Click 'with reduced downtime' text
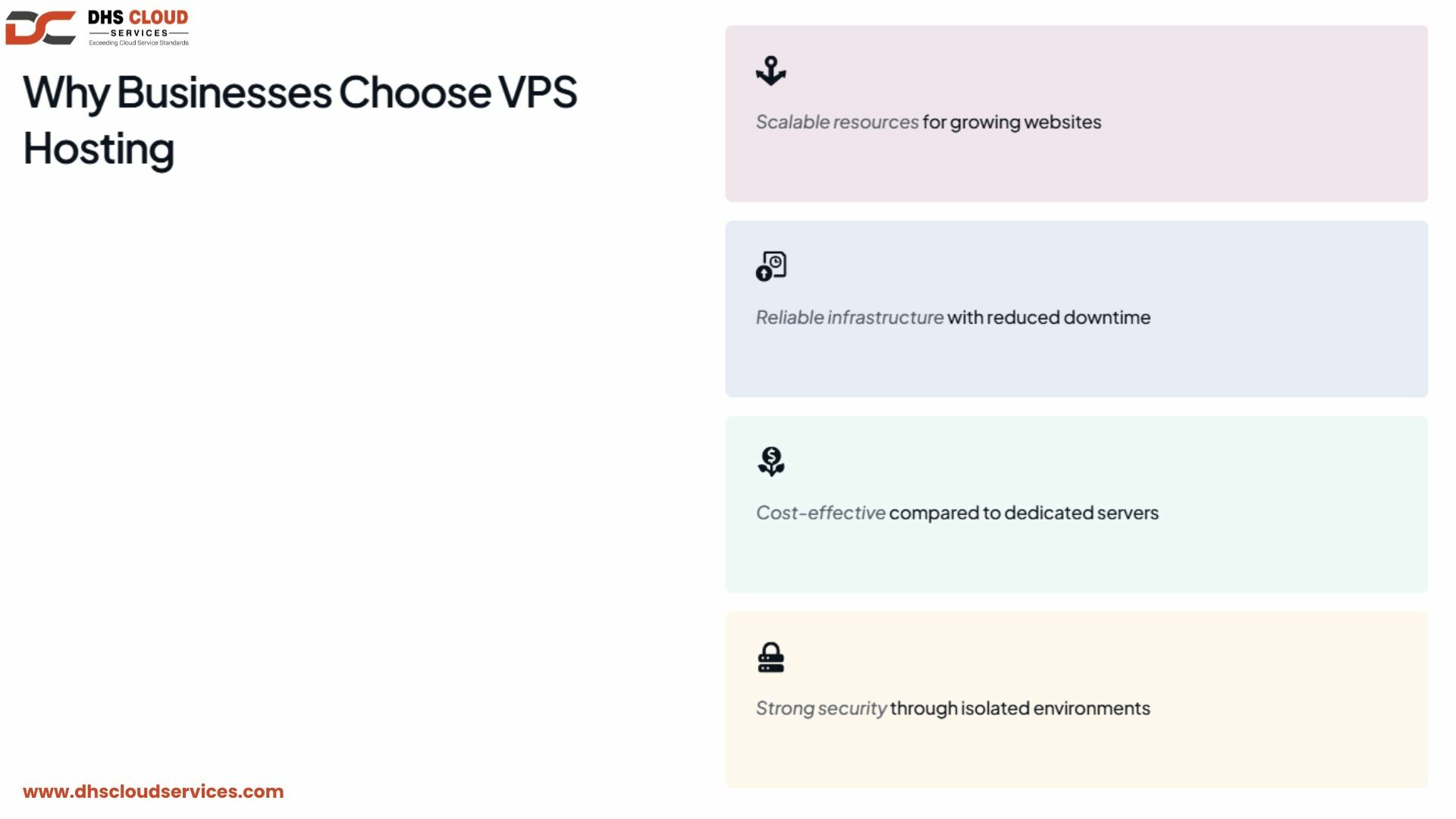This screenshot has width=1456, height=819. (1049, 318)
